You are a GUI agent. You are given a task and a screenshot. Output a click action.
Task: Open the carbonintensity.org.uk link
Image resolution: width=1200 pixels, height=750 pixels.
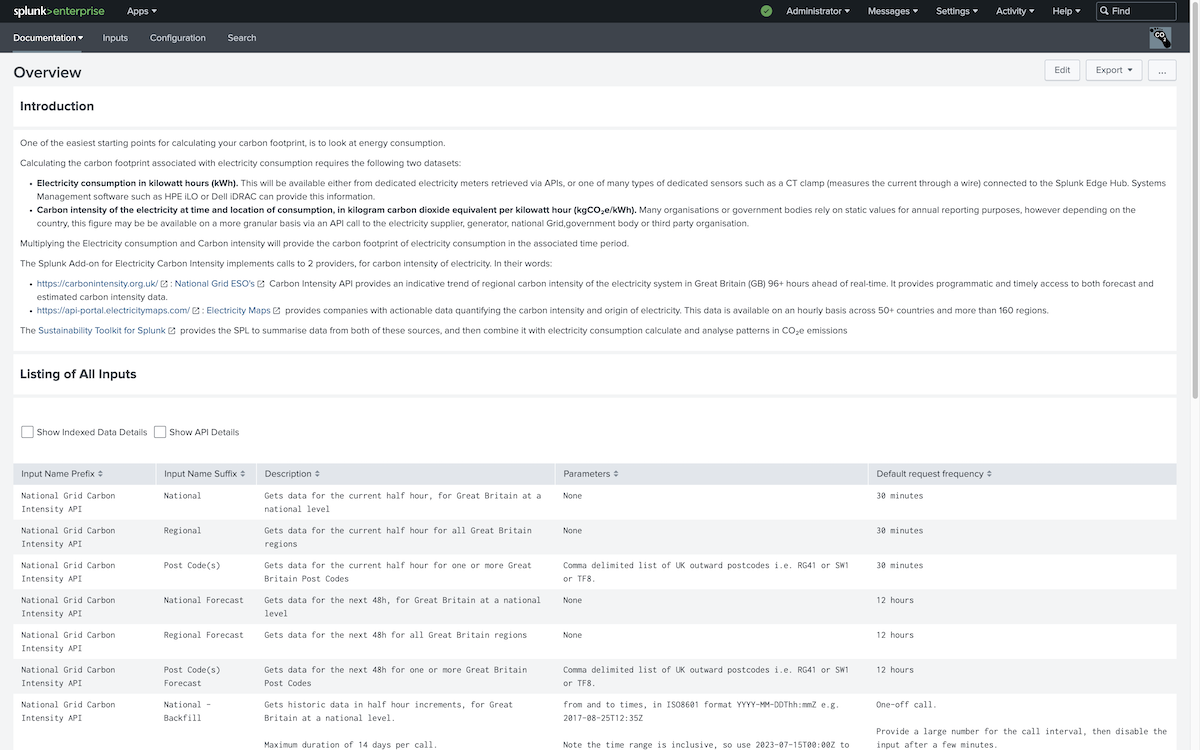point(97,284)
